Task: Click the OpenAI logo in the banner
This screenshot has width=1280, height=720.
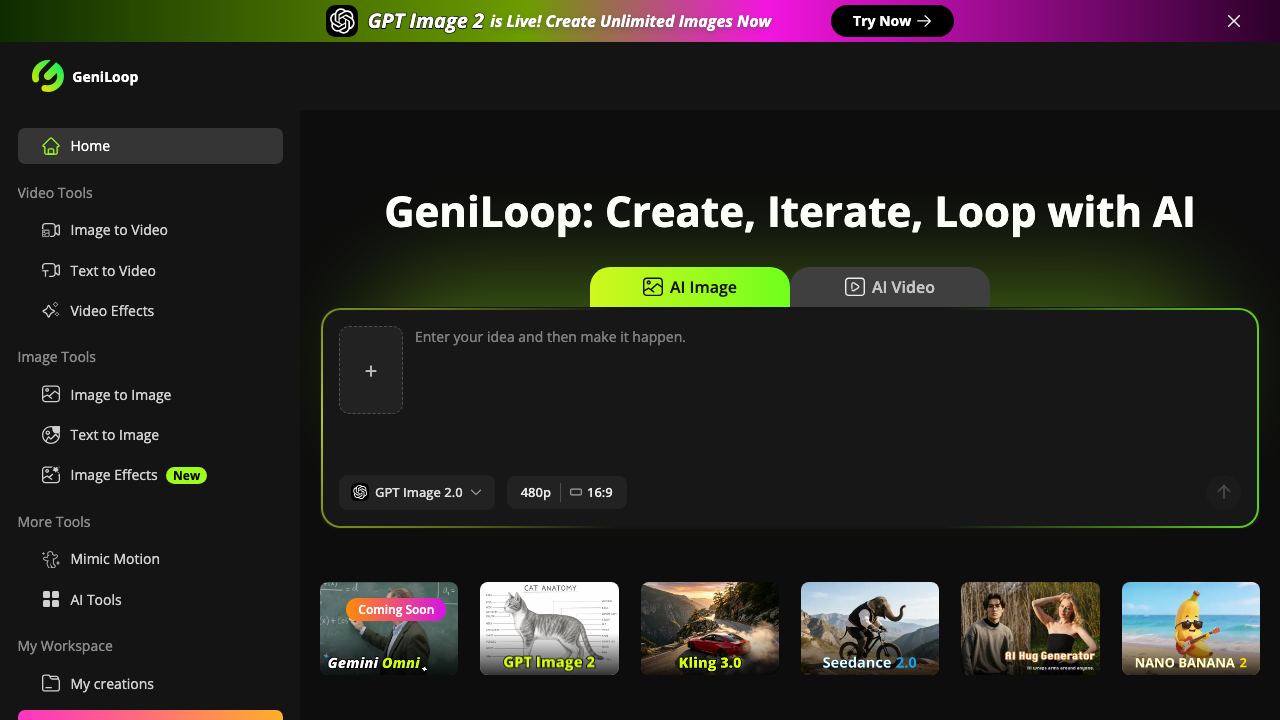Action: (342, 21)
